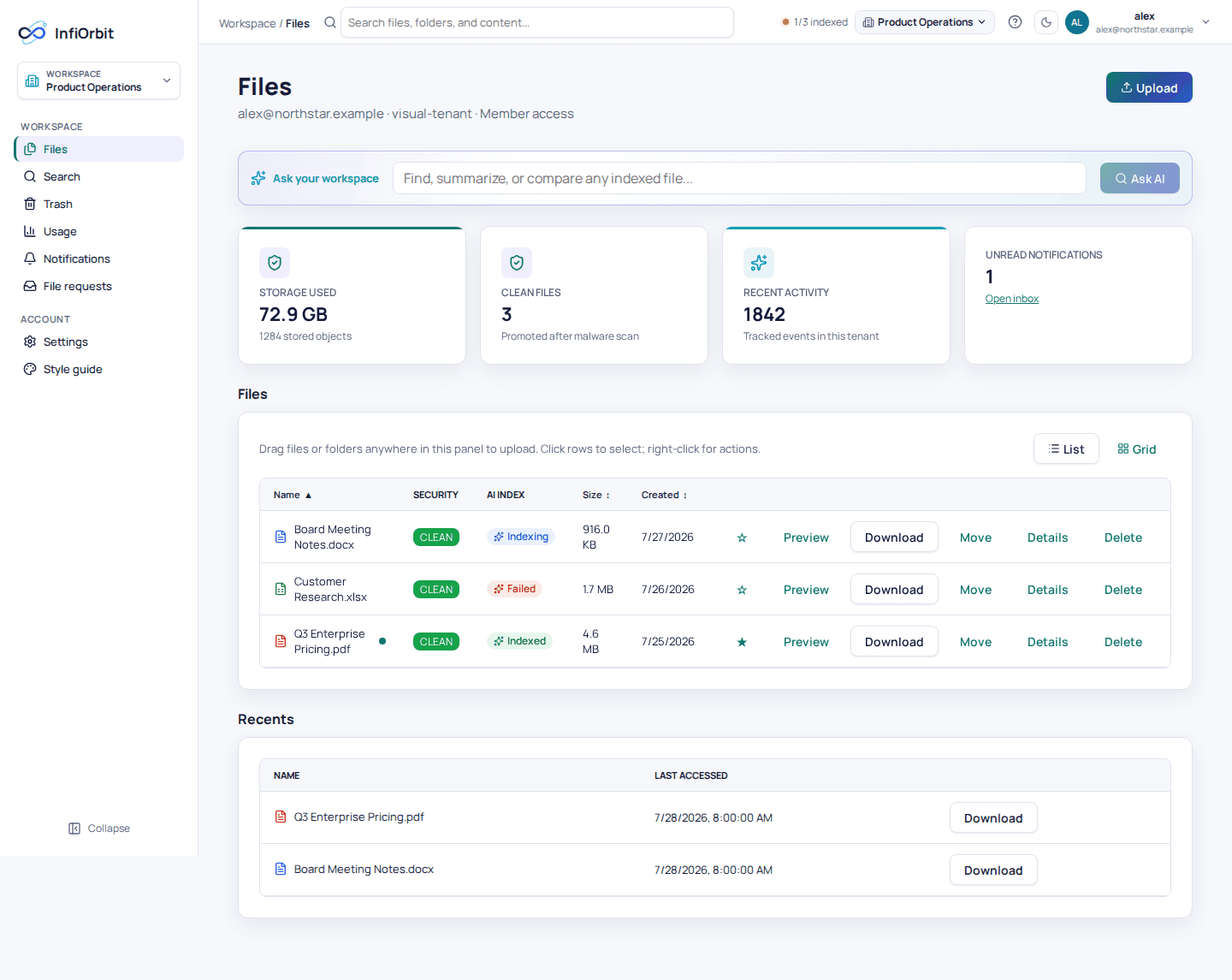Collapse the sidebar

(x=99, y=829)
